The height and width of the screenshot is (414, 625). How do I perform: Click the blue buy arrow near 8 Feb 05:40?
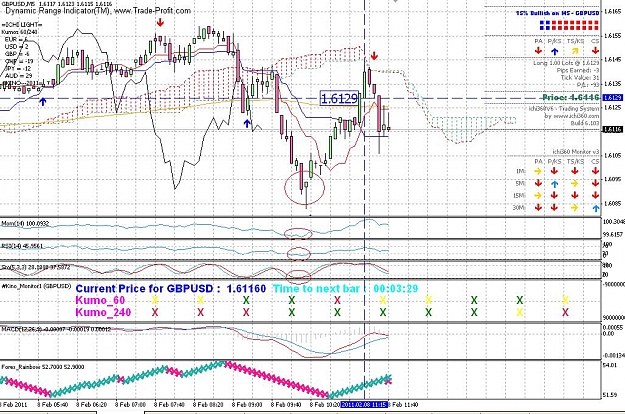coord(43,102)
